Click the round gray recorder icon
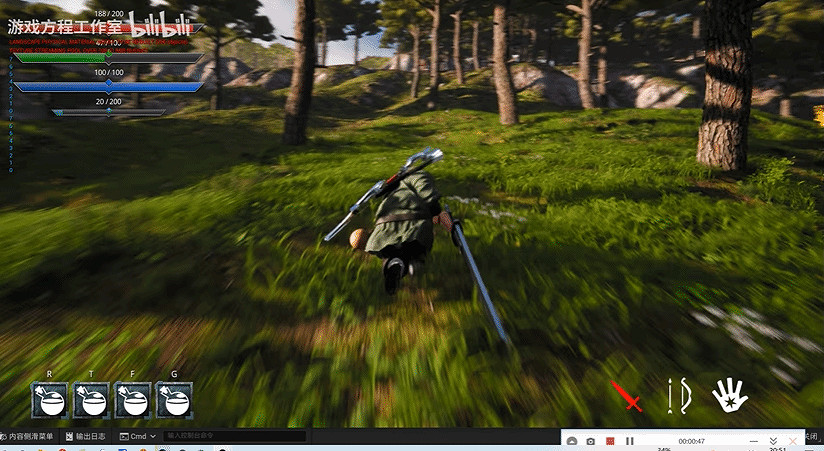 point(571,441)
